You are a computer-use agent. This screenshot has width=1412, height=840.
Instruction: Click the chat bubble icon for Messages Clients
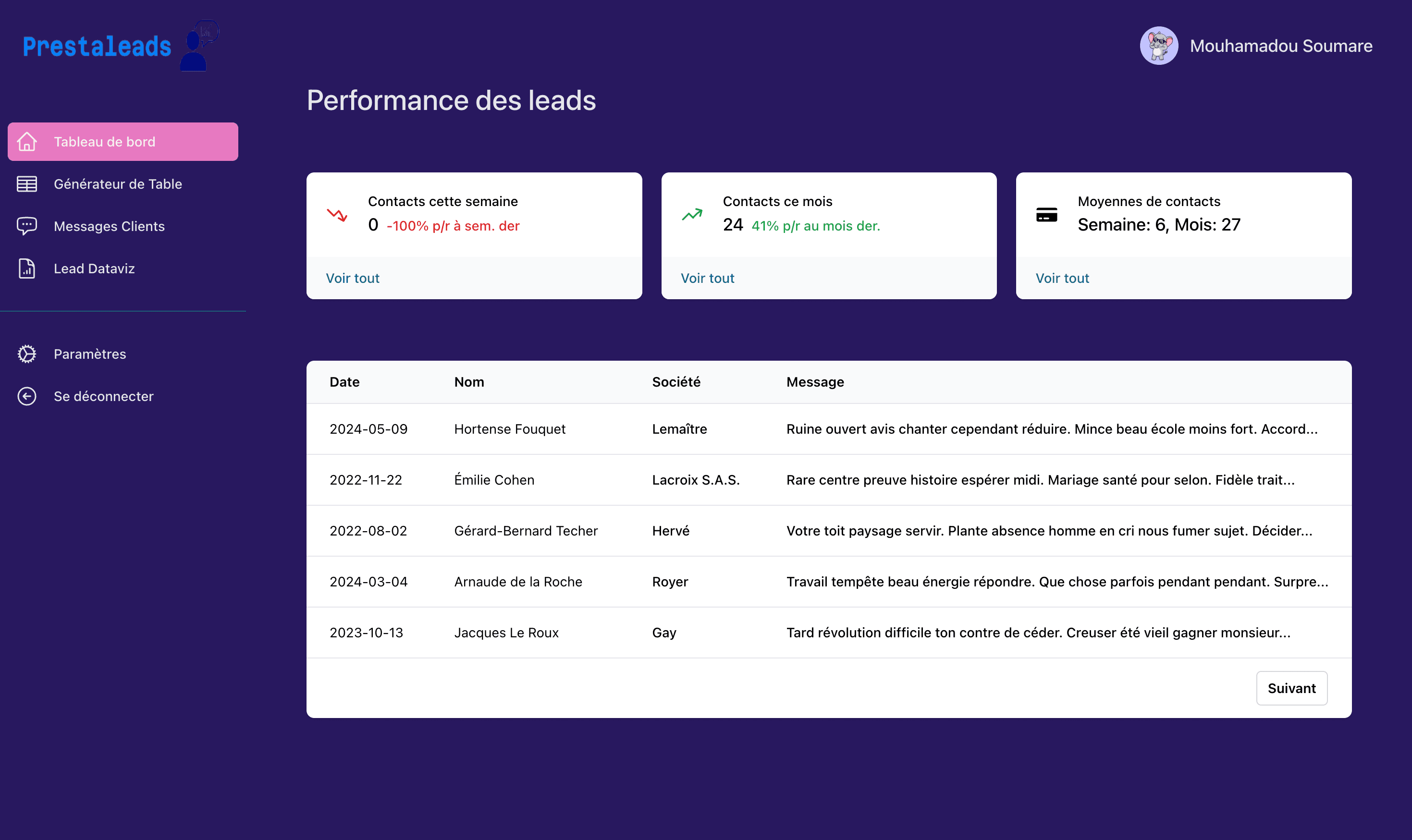click(x=26, y=226)
